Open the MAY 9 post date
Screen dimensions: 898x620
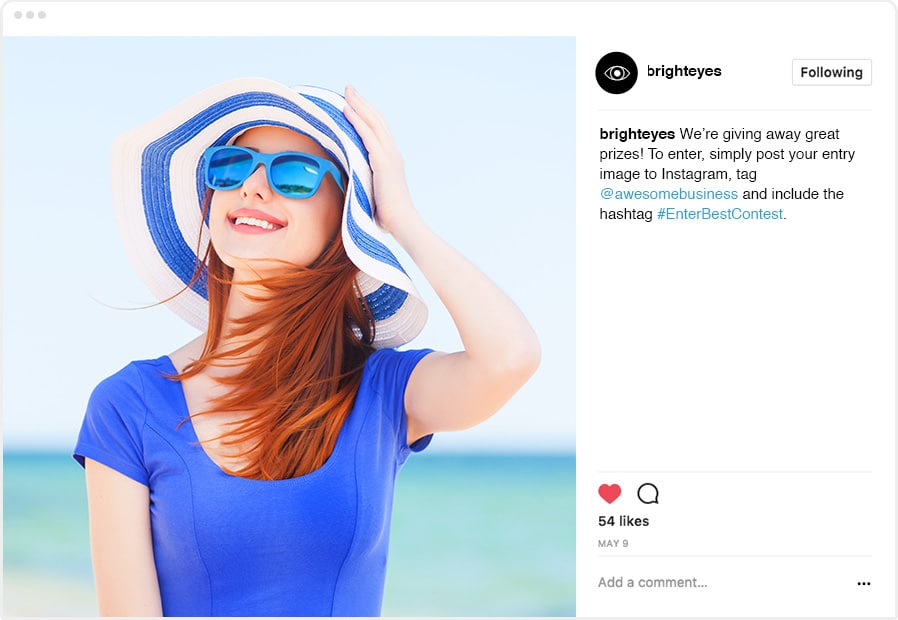point(613,543)
